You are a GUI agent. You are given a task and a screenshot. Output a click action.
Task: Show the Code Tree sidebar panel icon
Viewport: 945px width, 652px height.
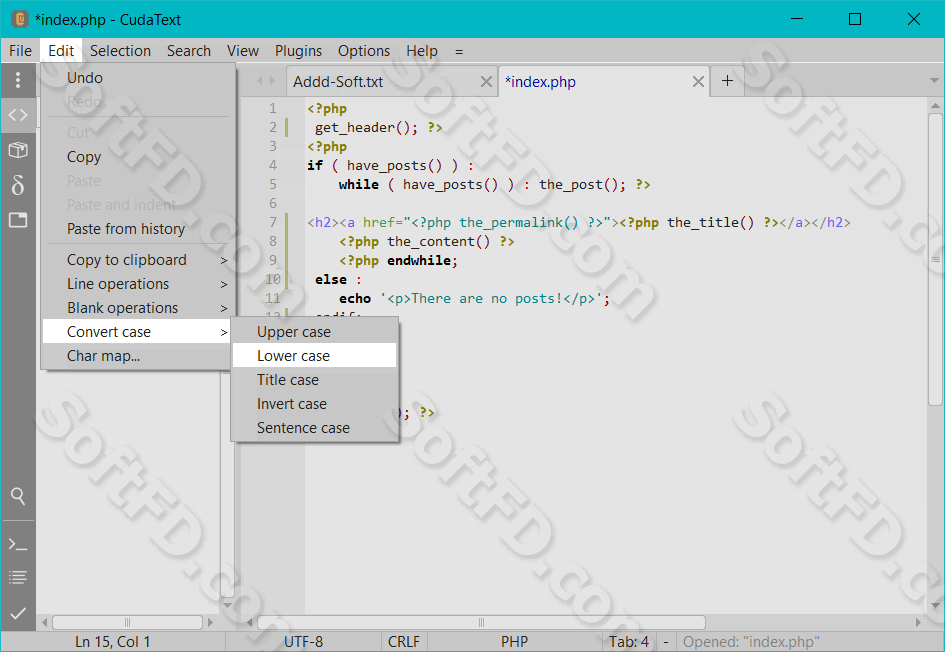pyautogui.click(x=18, y=114)
